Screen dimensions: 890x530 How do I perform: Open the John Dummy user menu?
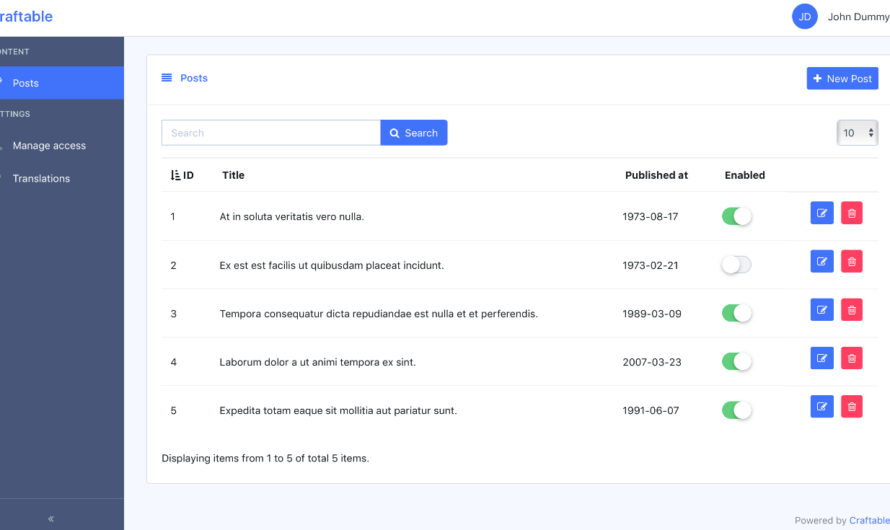857,17
